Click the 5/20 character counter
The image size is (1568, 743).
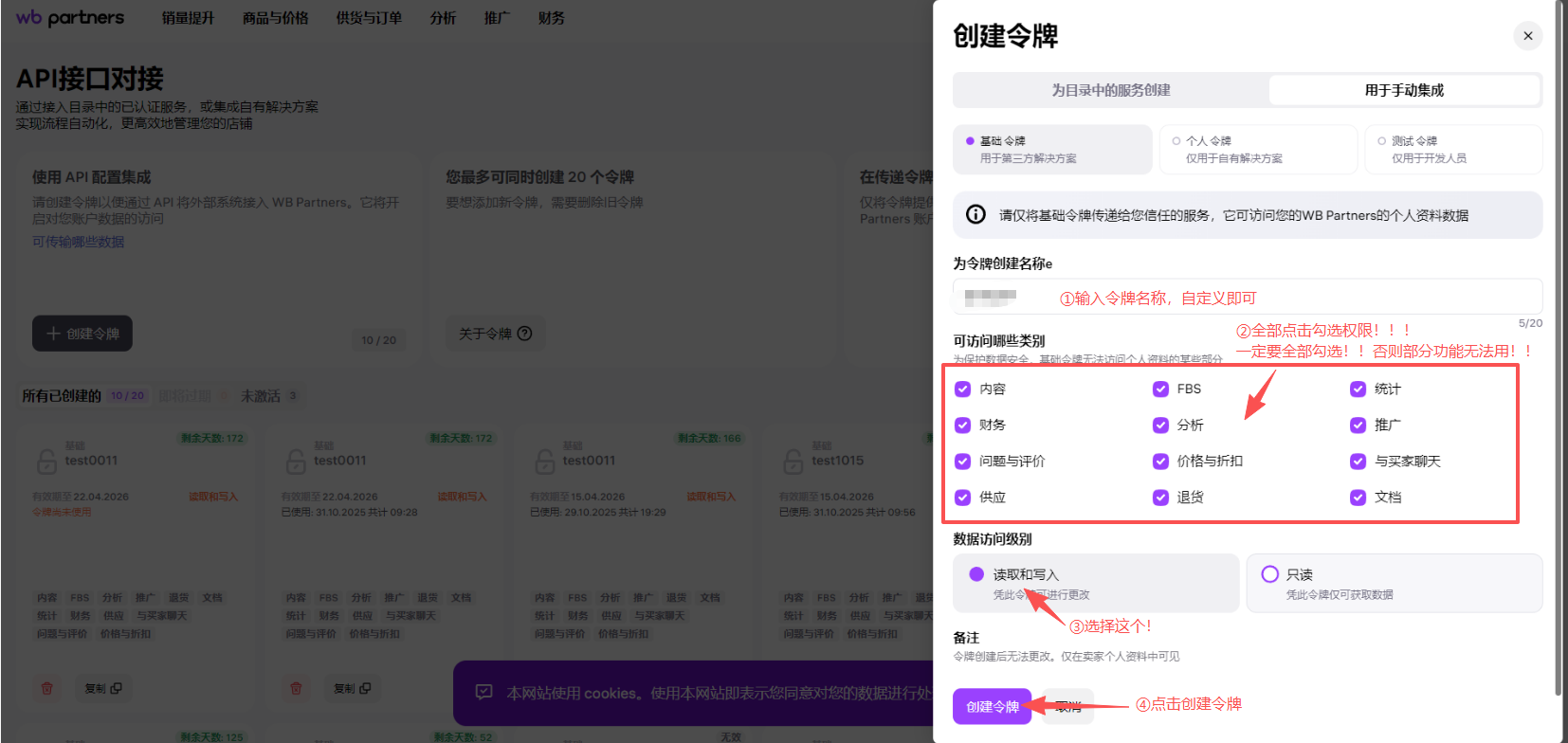point(1530,323)
